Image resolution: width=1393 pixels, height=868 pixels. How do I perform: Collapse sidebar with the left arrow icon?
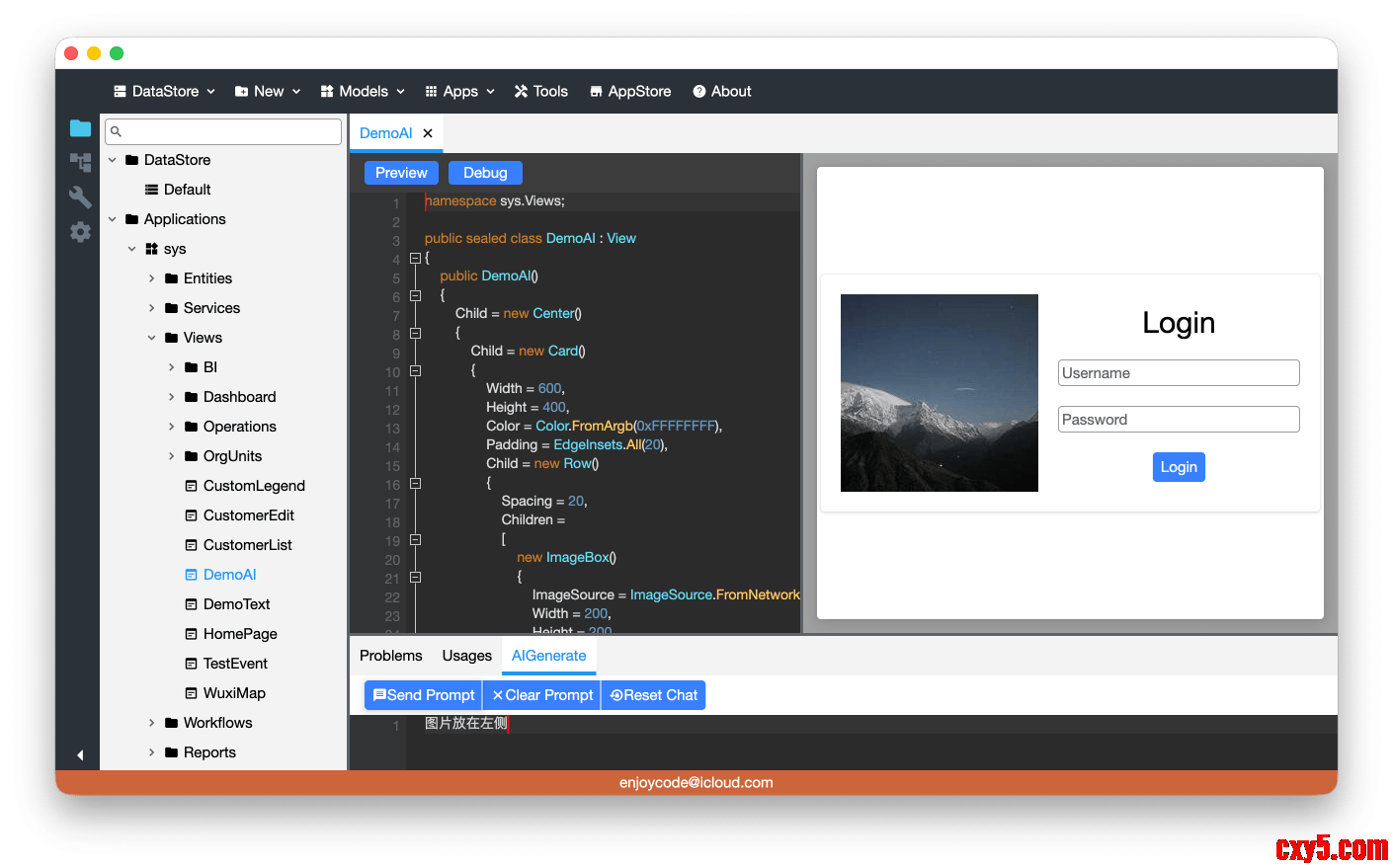click(x=80, y=755)
